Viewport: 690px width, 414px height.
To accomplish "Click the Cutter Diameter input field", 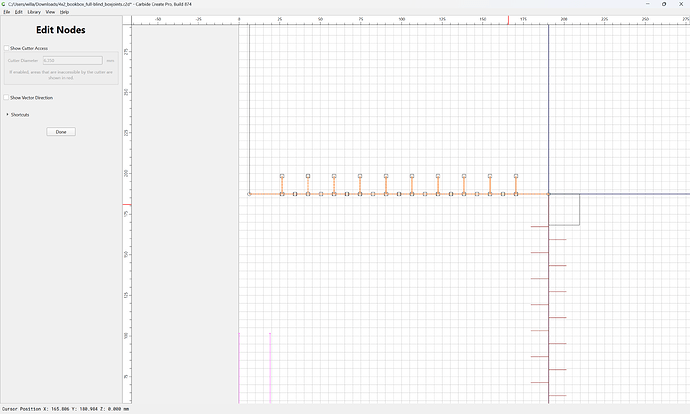I will click(x=73, y=60).
